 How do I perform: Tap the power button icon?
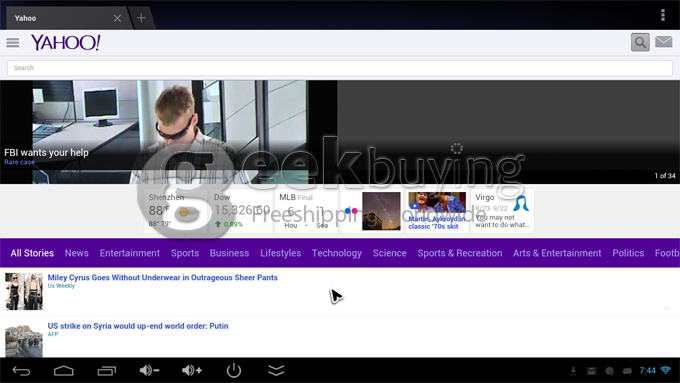(234, 370)
